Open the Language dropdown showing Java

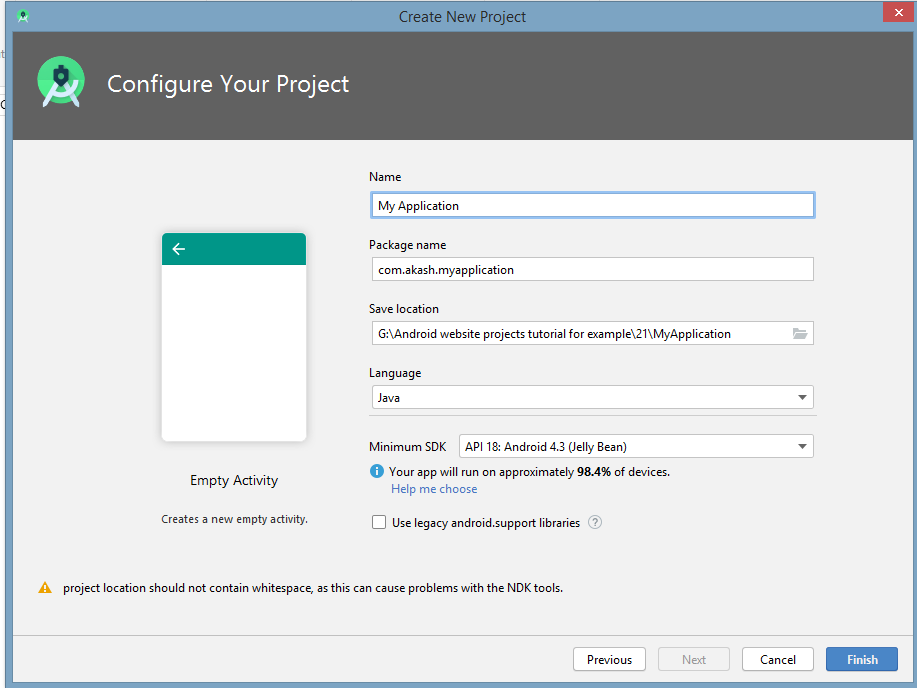592,397
